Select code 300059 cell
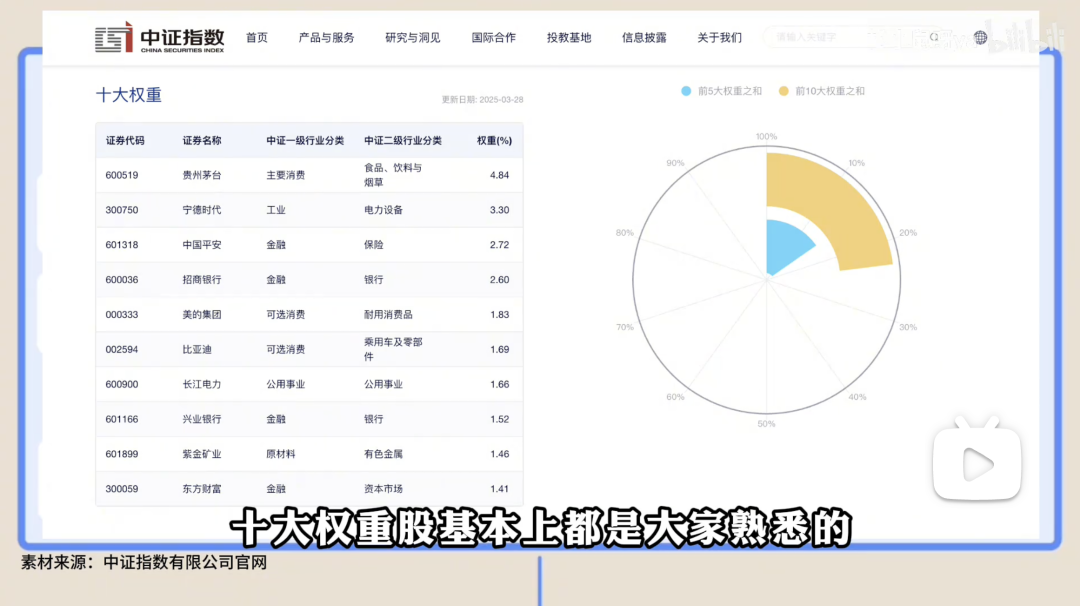 tap(122, 489)
